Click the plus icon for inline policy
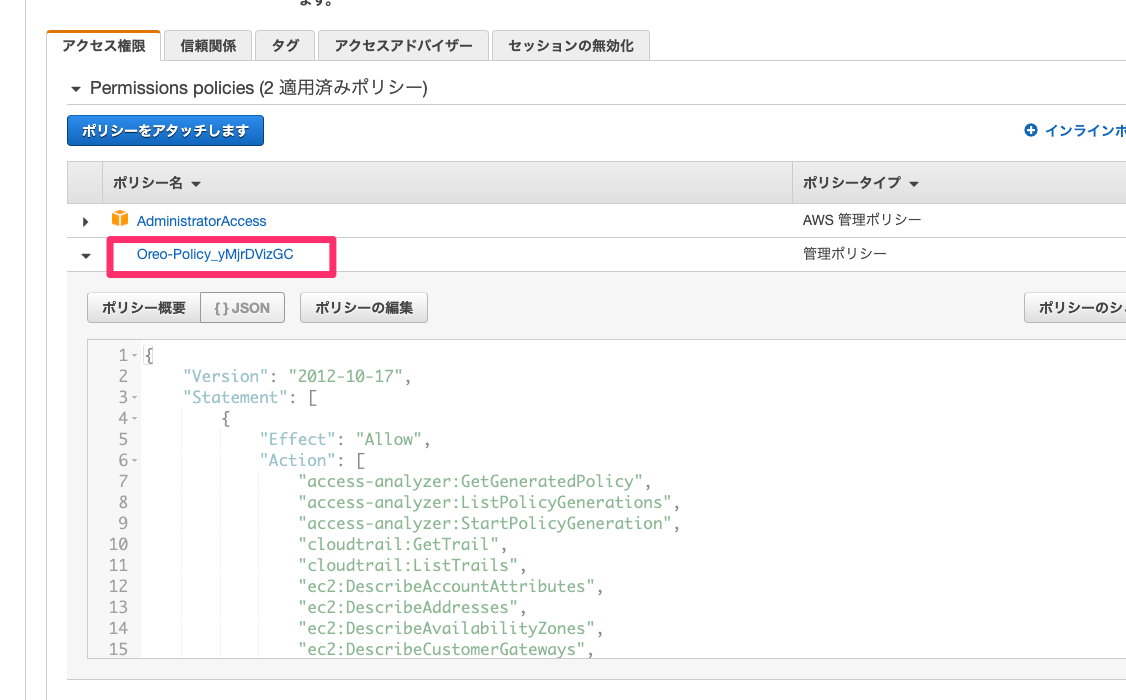 pyautogui.click(x=1030, y=130)
